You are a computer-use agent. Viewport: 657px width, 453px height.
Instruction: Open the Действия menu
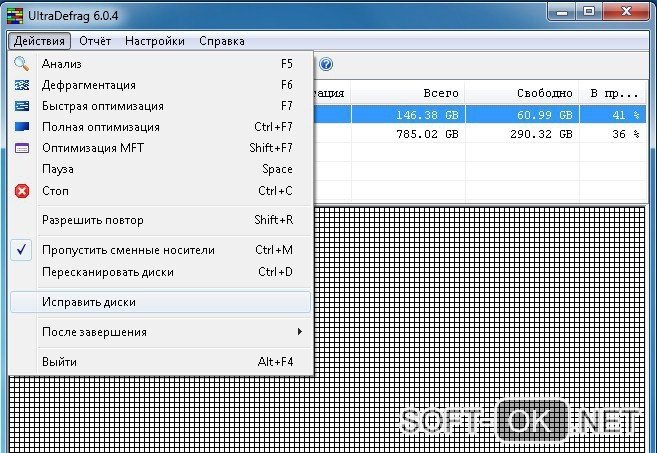click(x=39, y=41)
